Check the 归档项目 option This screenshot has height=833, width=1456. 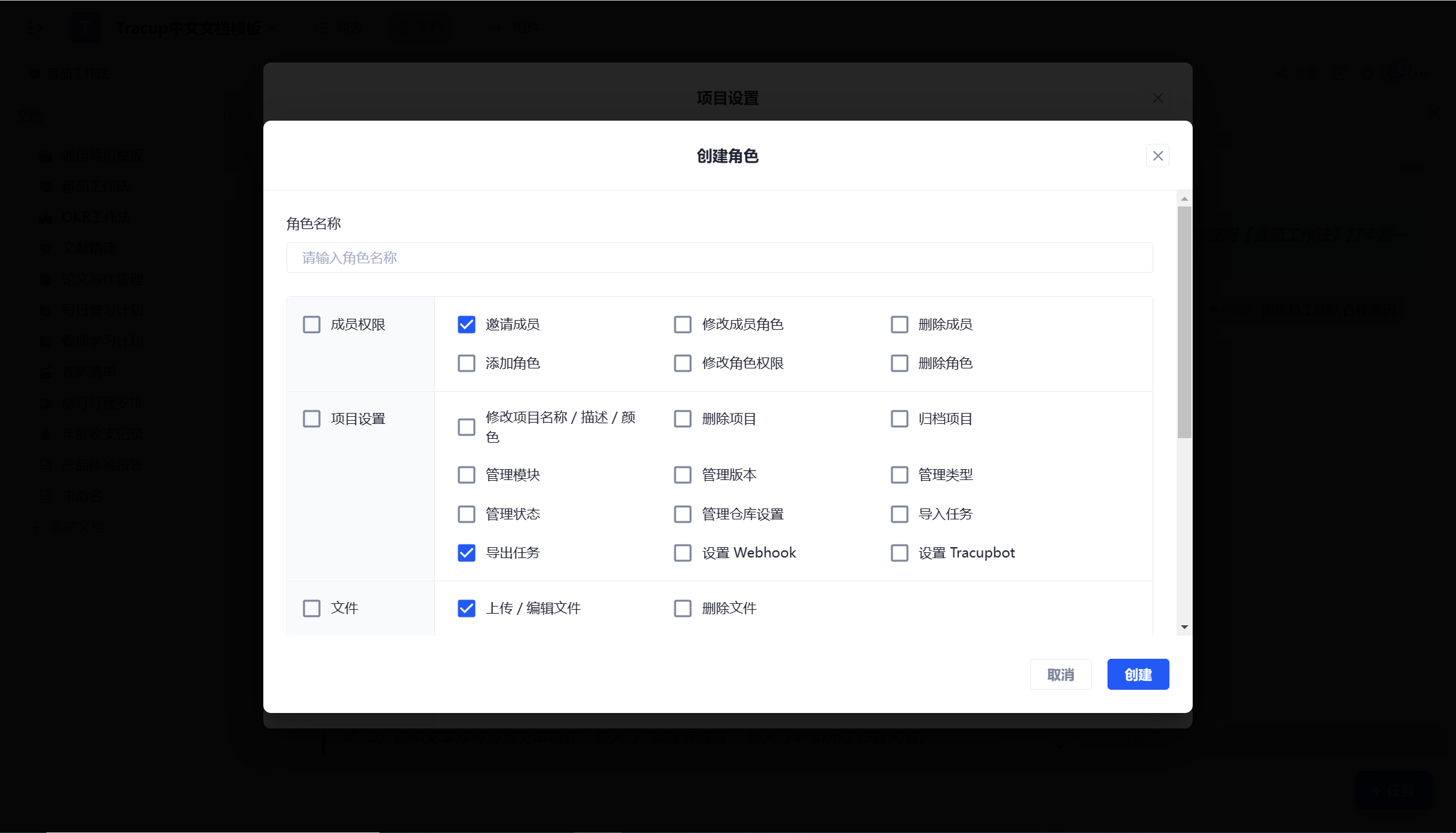(x=899, y=418)
